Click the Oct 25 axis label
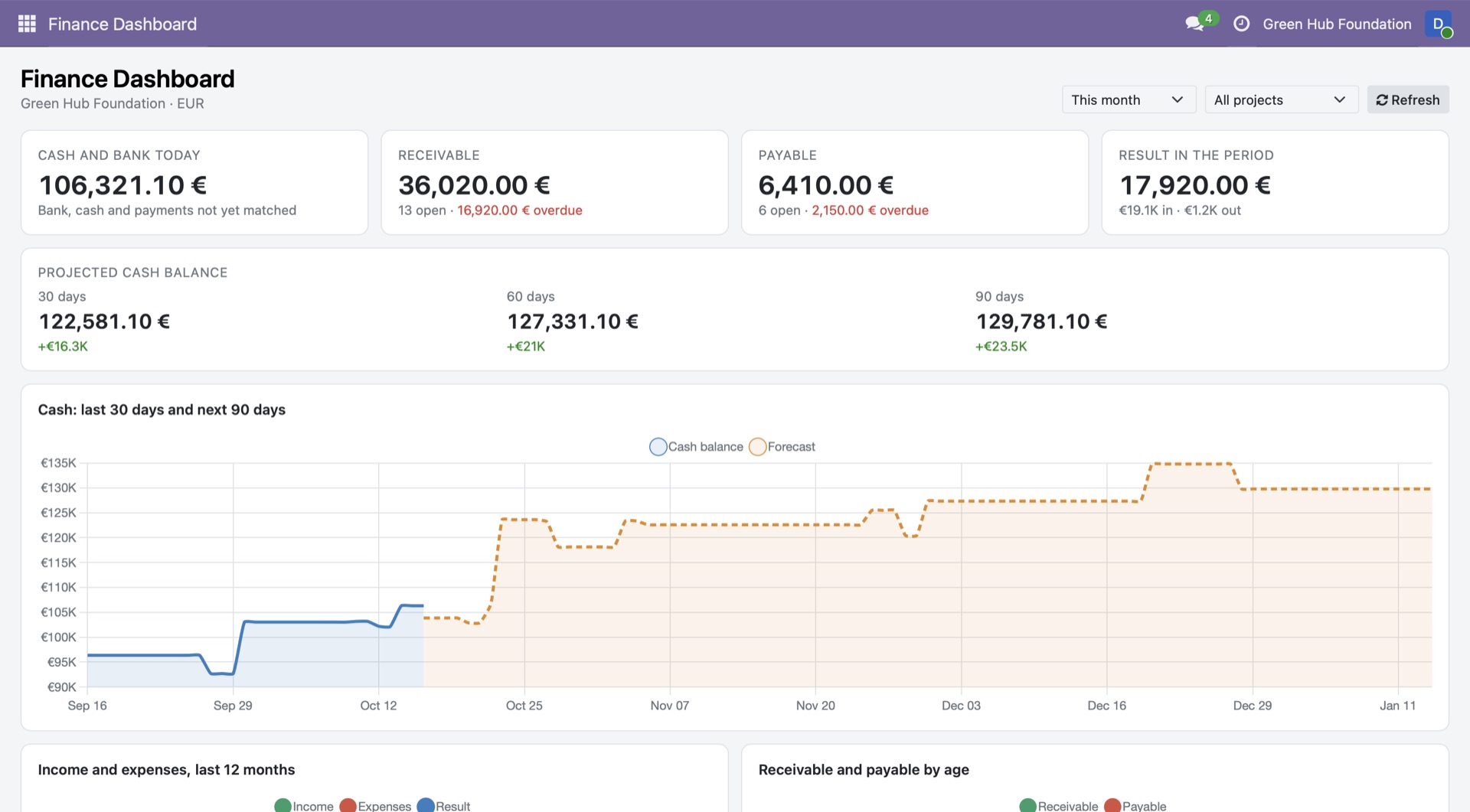Screen dimensions: 1470x812 click(524, 706)
